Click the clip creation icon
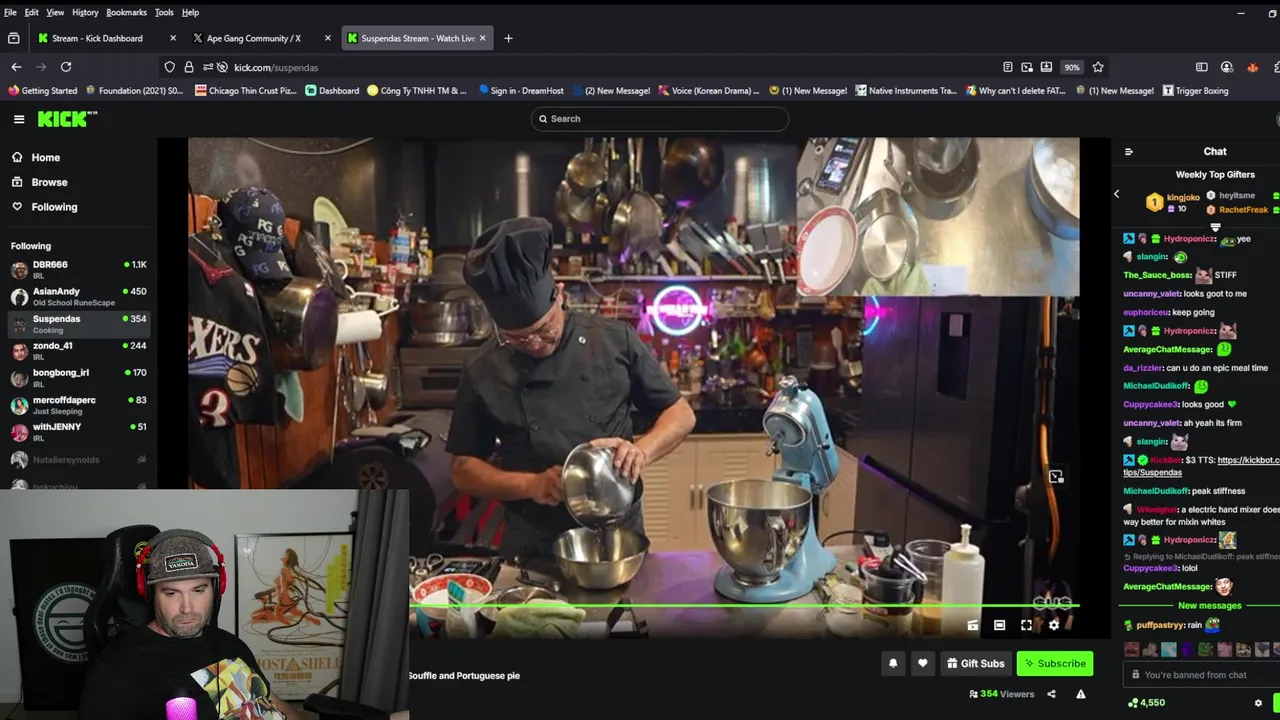The image size is (1280, 720). point(972,625)
